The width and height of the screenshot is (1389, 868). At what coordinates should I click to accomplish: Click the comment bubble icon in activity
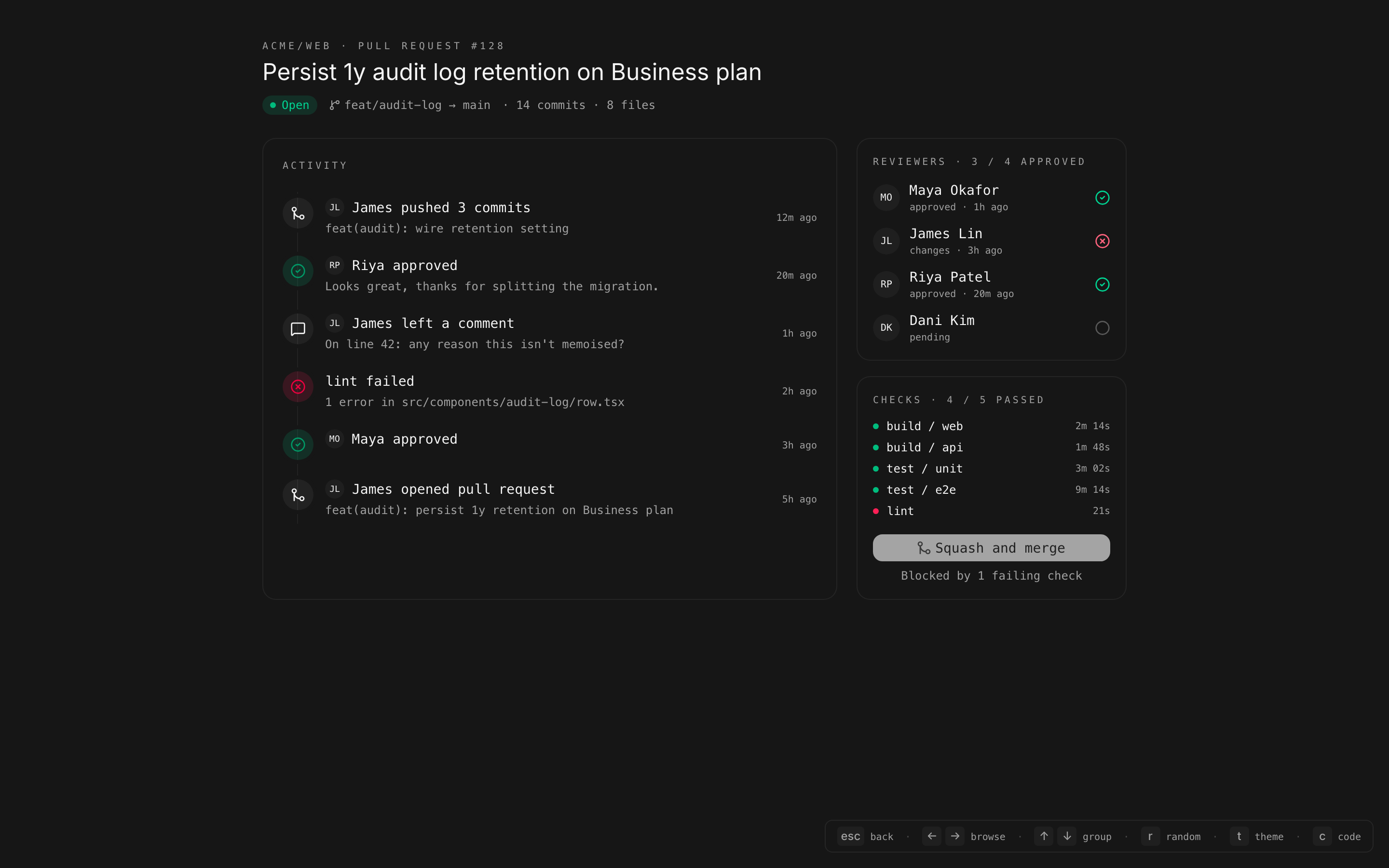(x=297, y=329)
